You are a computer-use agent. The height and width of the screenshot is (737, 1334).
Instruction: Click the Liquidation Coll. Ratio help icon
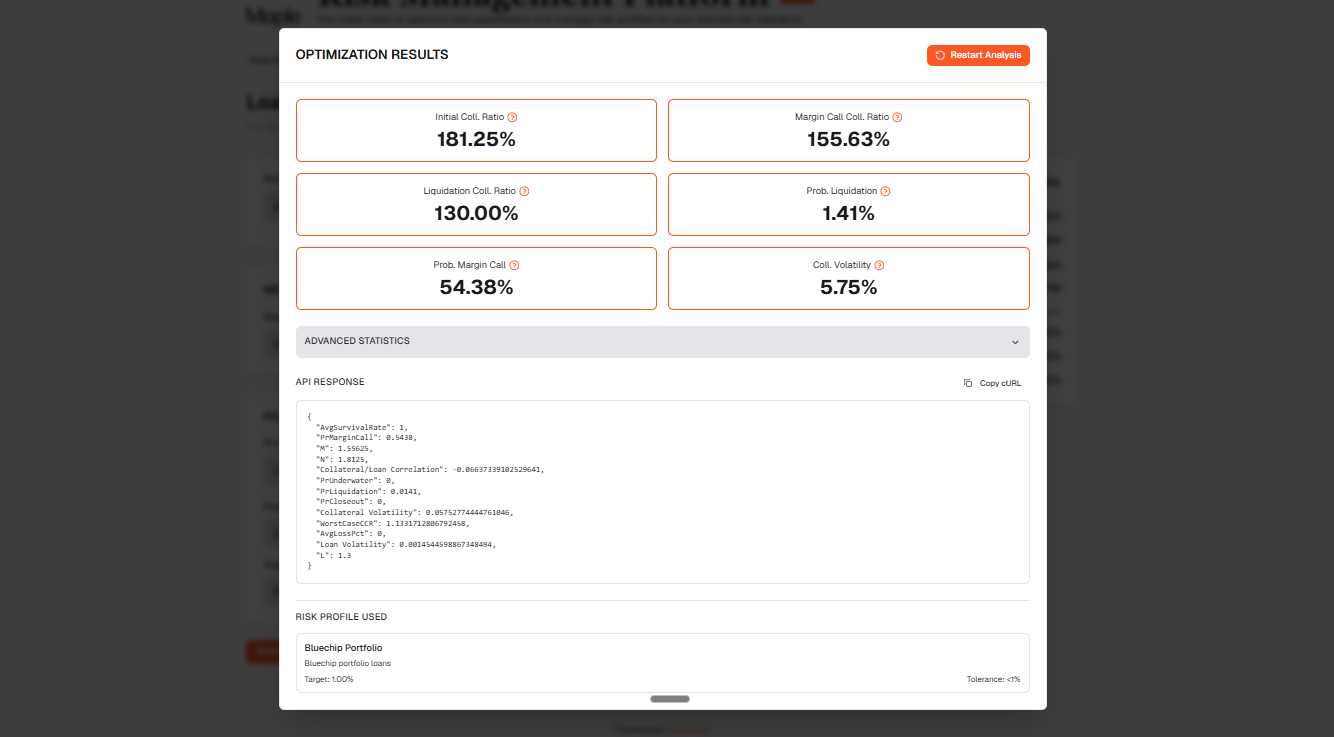[525, 191]
